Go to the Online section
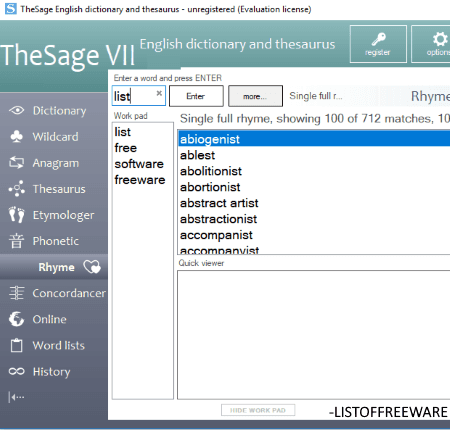 coord(49,319)
